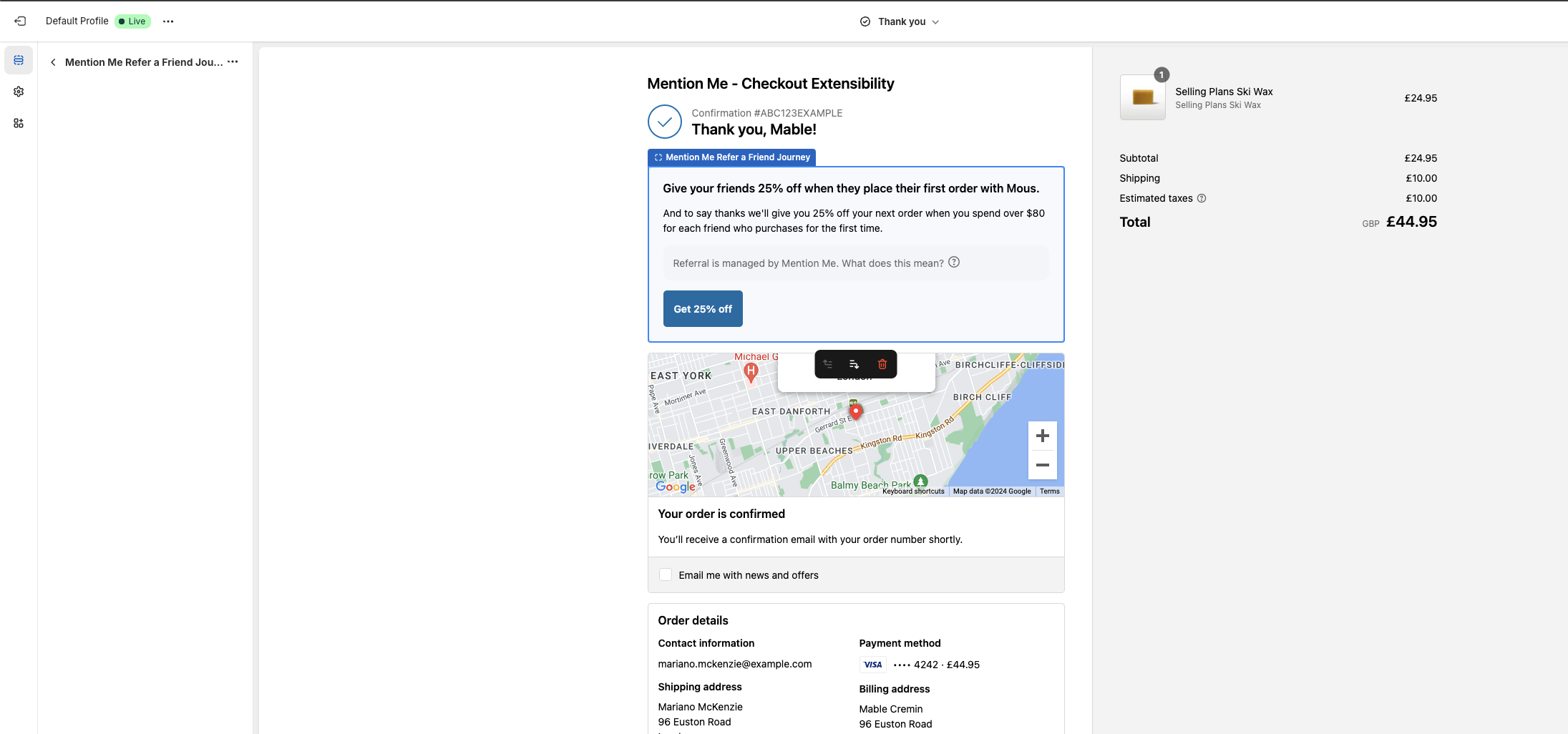Move the block up in the floating toolbar
Viewport: 1568px width, 734px height.
[x=828, y=364]
